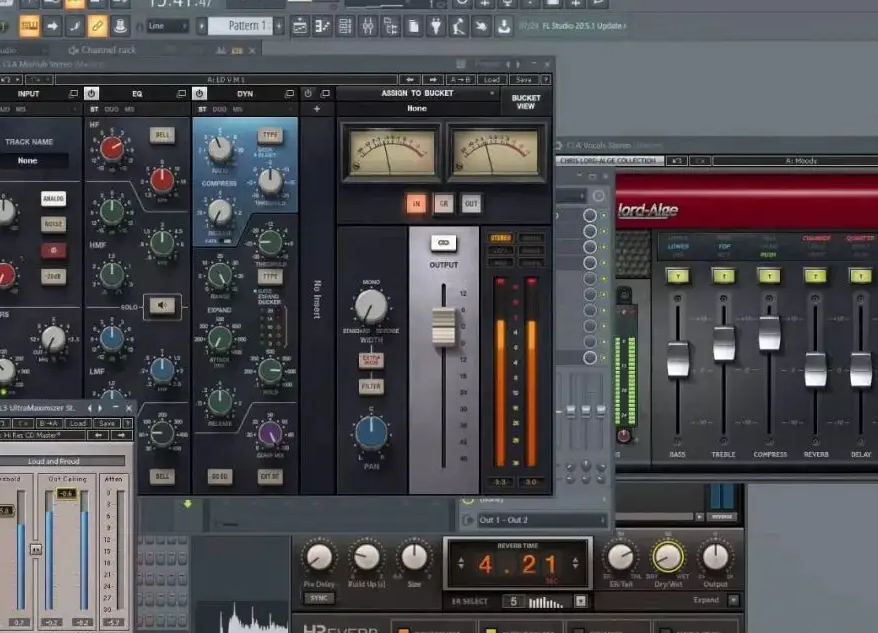Click the plus button right of Pattern 1
This screenshot has height=633, width=878.
tap(279, 26)
